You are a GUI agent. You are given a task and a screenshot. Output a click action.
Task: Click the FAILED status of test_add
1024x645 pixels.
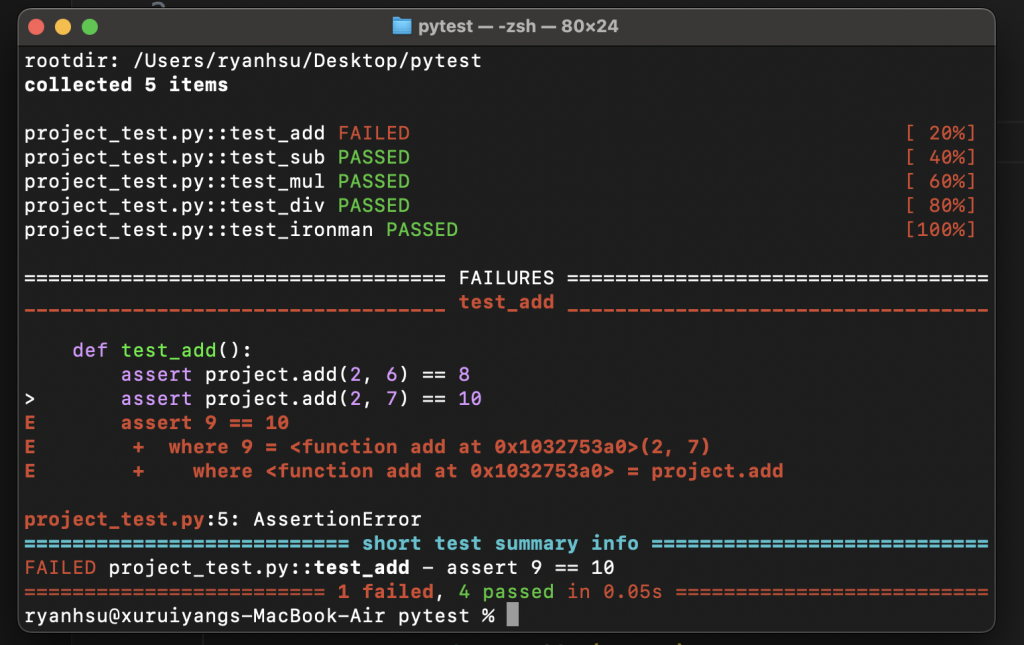click(x=374, y=133)
